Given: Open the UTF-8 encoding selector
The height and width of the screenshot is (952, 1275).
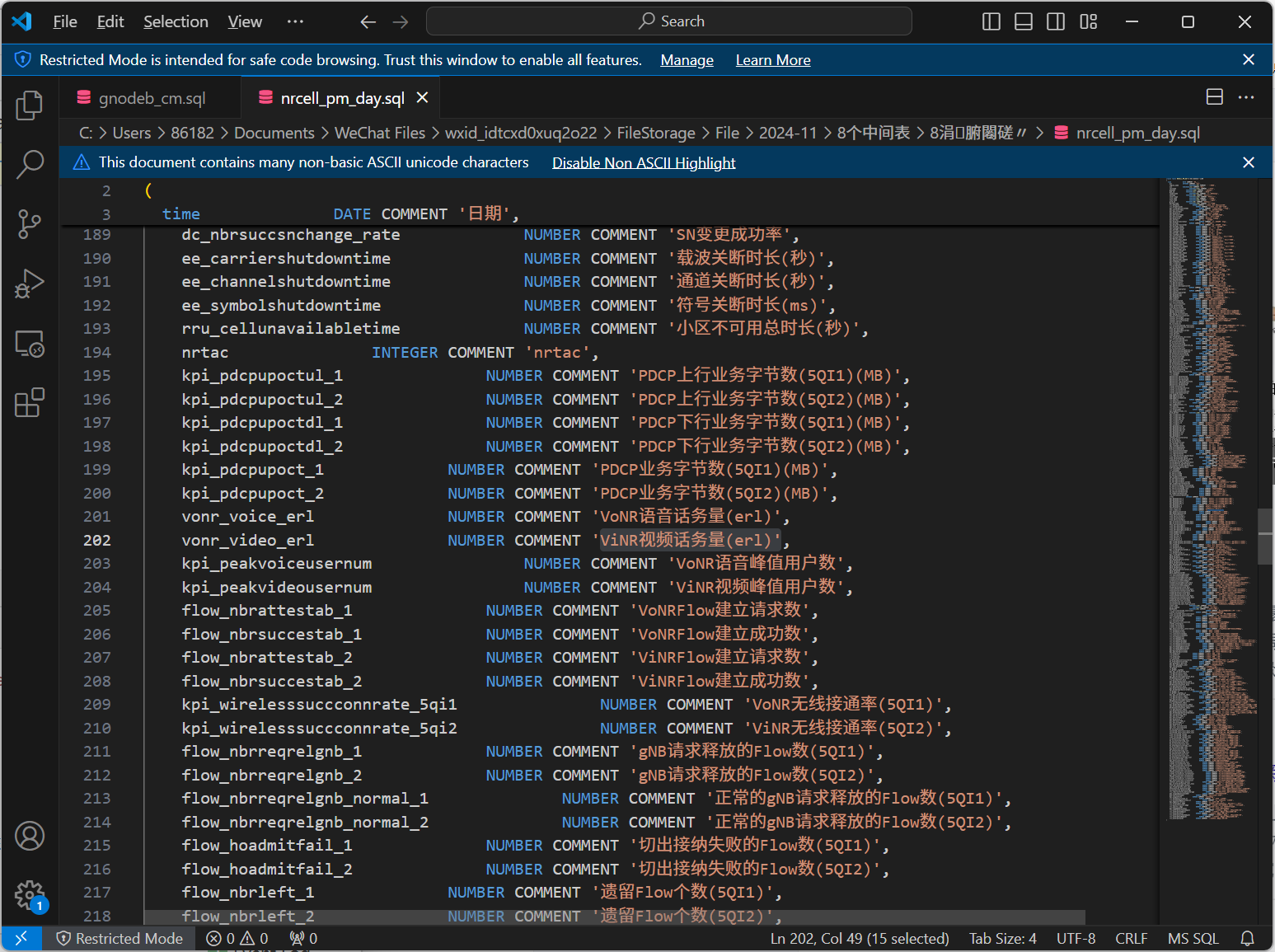Looking at the screenshot, I should click(1076, 939).
